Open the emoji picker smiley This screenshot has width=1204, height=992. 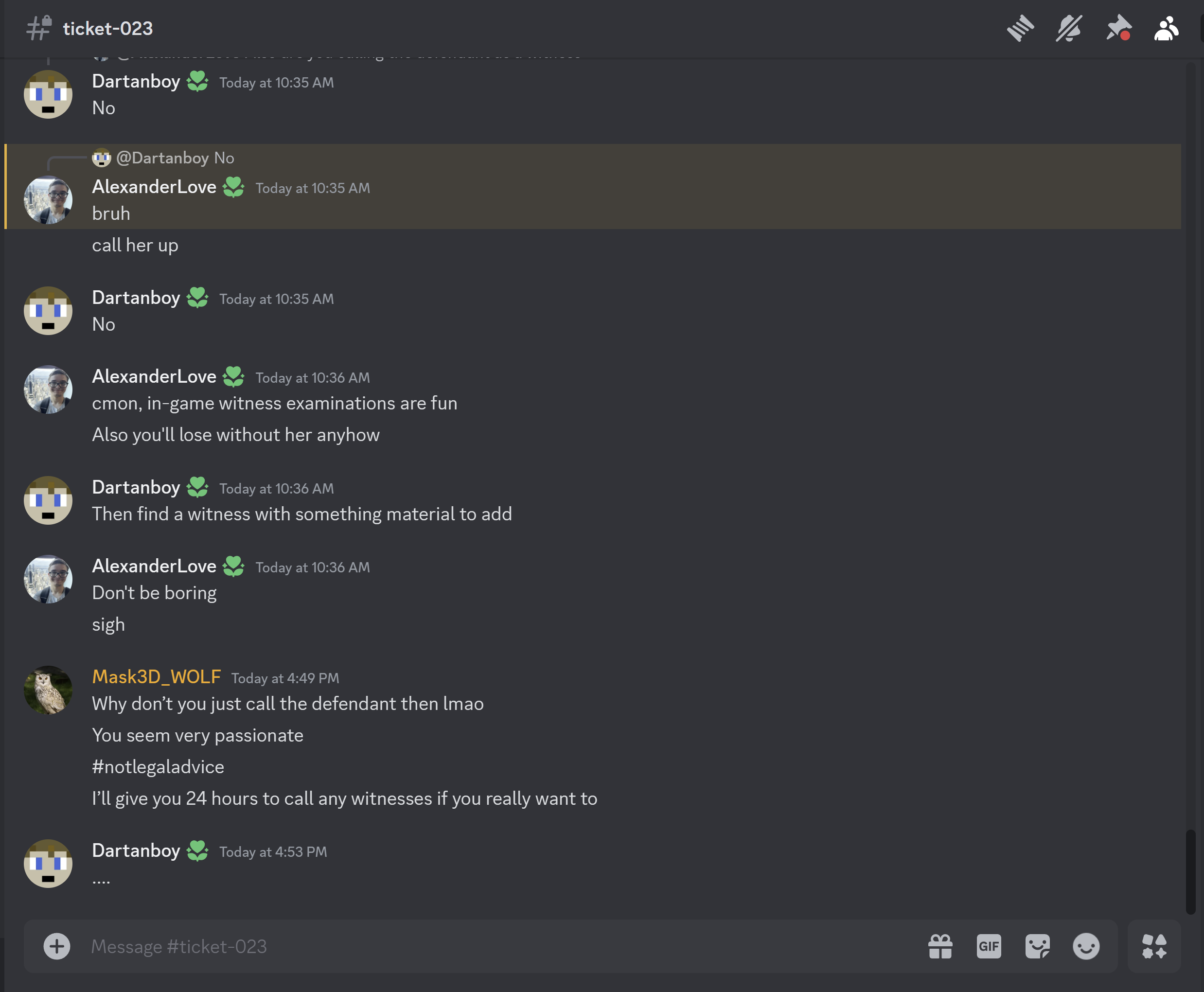tap(1086, 946)
